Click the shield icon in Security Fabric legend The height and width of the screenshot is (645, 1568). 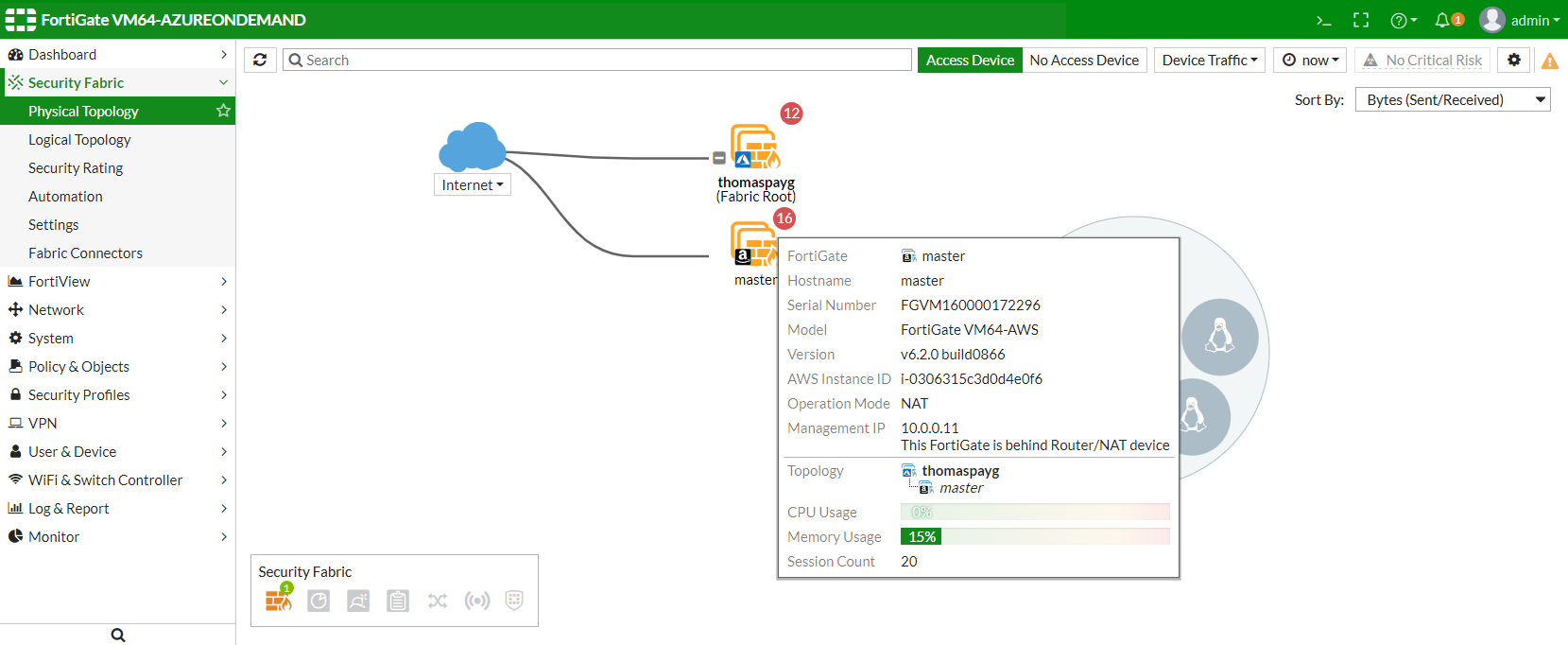click(514, 601)
